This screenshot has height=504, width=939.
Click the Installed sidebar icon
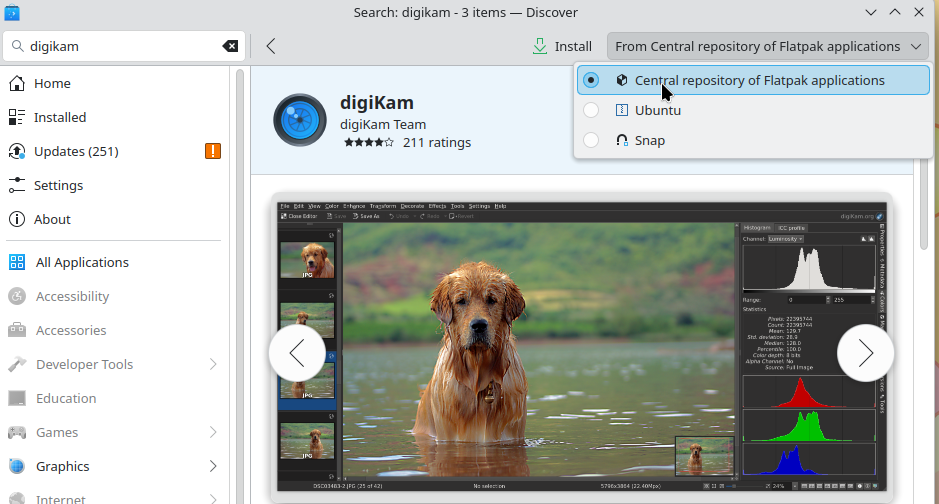pyautogui.click(x=17, y=117)
